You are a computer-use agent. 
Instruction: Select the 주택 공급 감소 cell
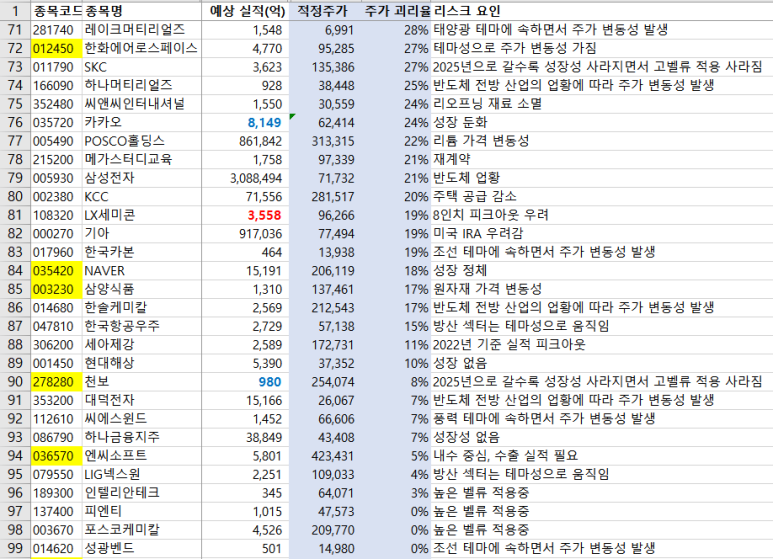pyautogui.click(x=601, y=196)
